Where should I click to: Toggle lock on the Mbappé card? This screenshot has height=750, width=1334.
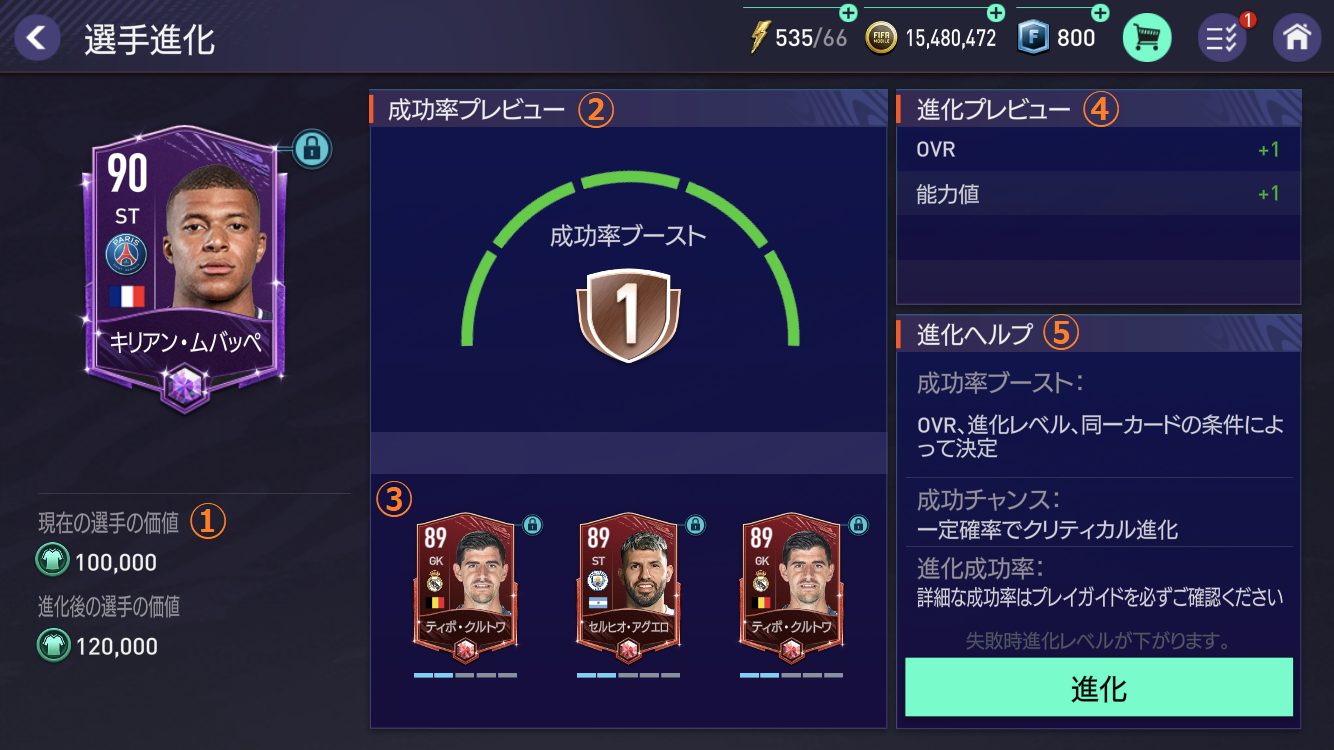point(312,150)
